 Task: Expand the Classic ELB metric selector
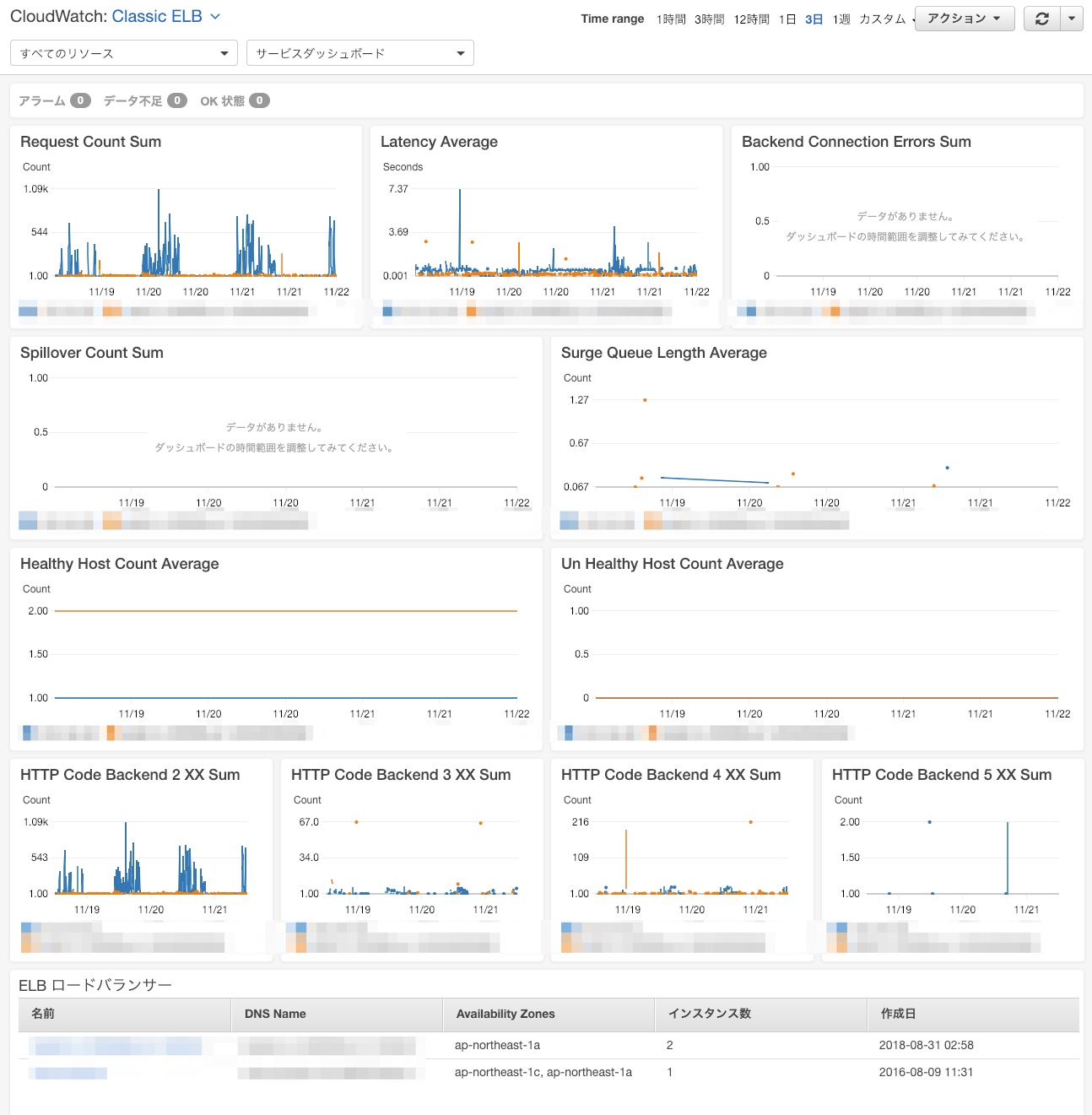pos(215,16)
